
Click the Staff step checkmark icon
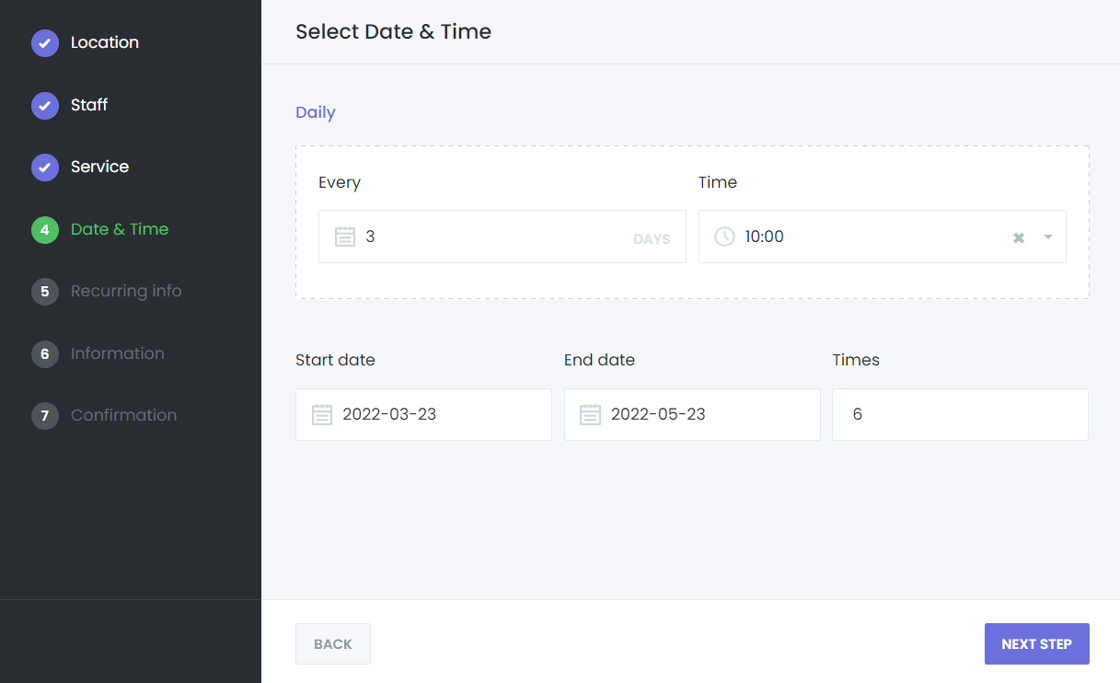click(x=45, y=105)
